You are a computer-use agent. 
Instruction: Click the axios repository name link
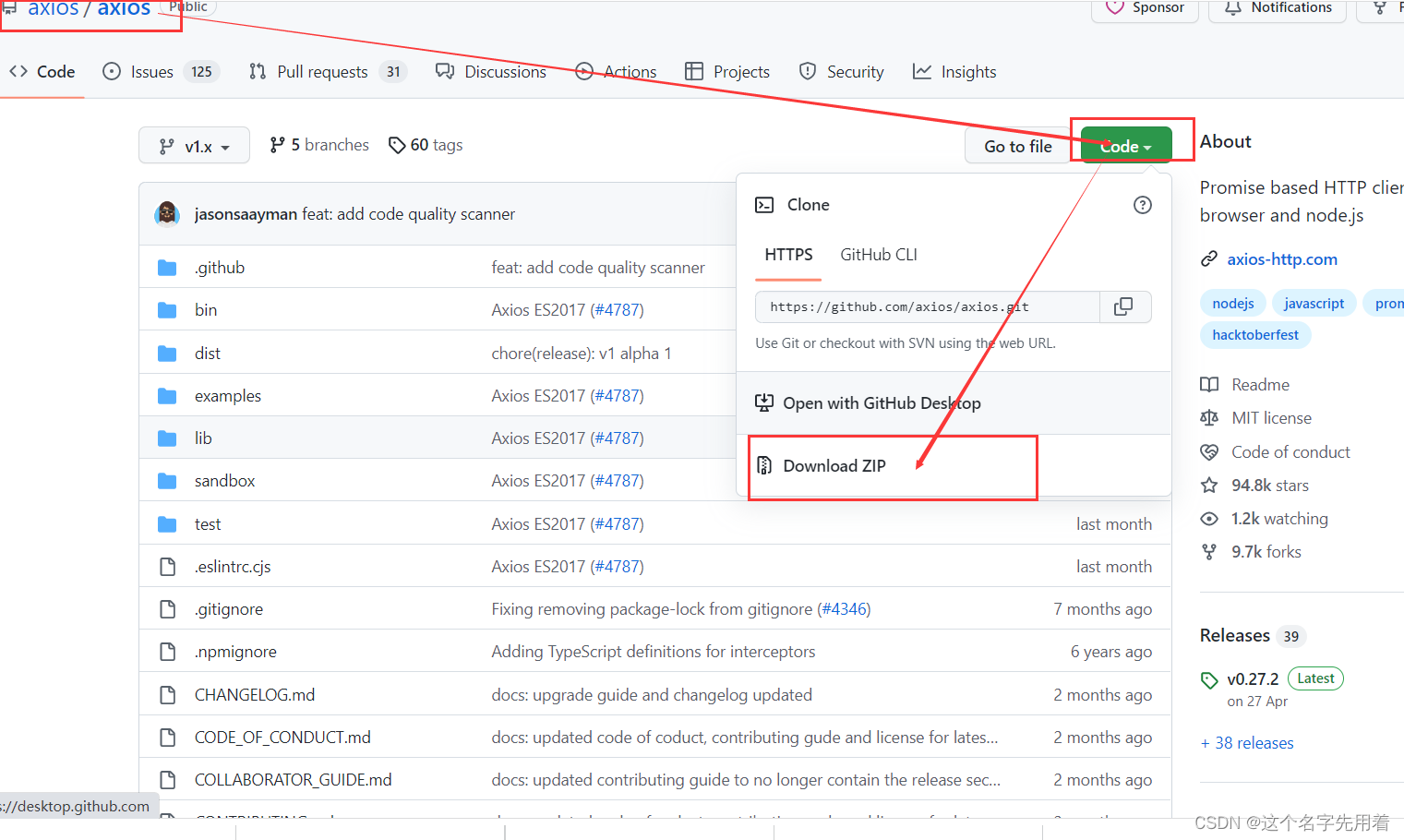coord(124,8)
